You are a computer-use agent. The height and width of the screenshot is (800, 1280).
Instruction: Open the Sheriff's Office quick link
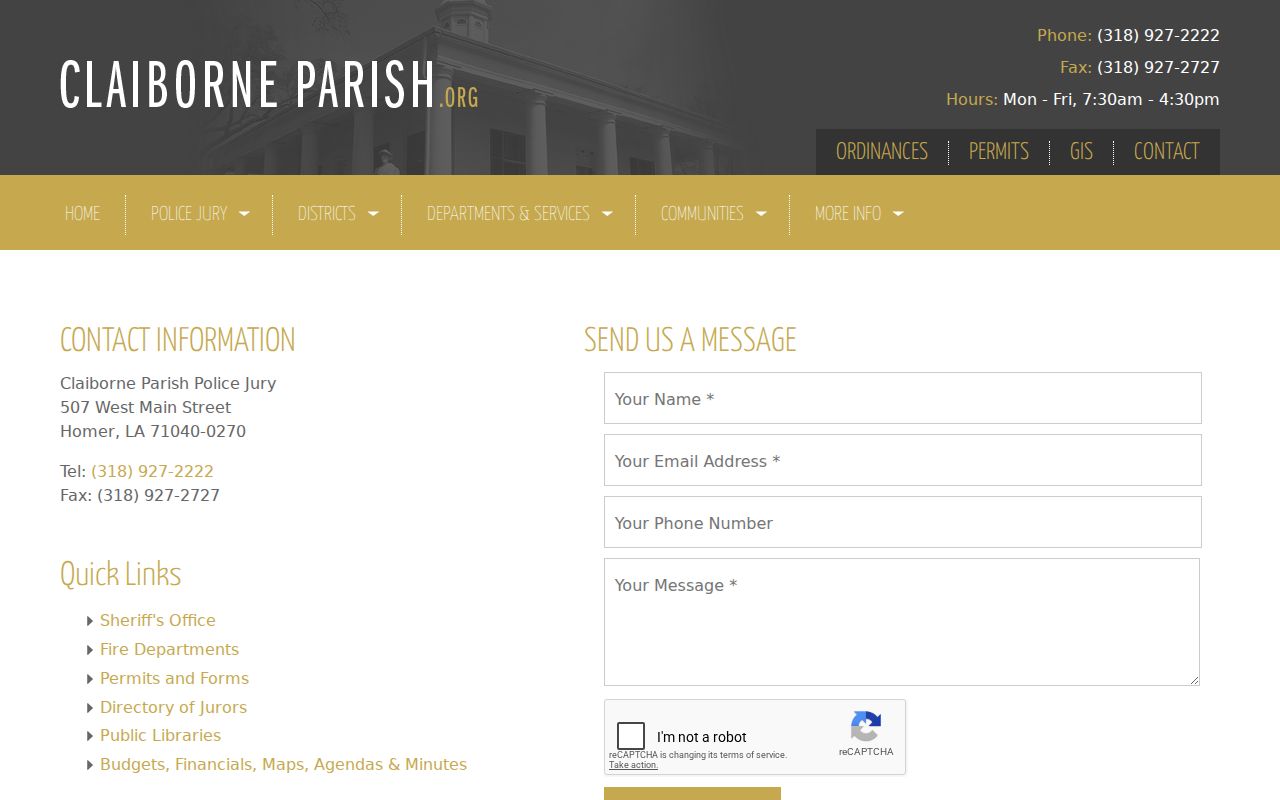click(158, 620)
